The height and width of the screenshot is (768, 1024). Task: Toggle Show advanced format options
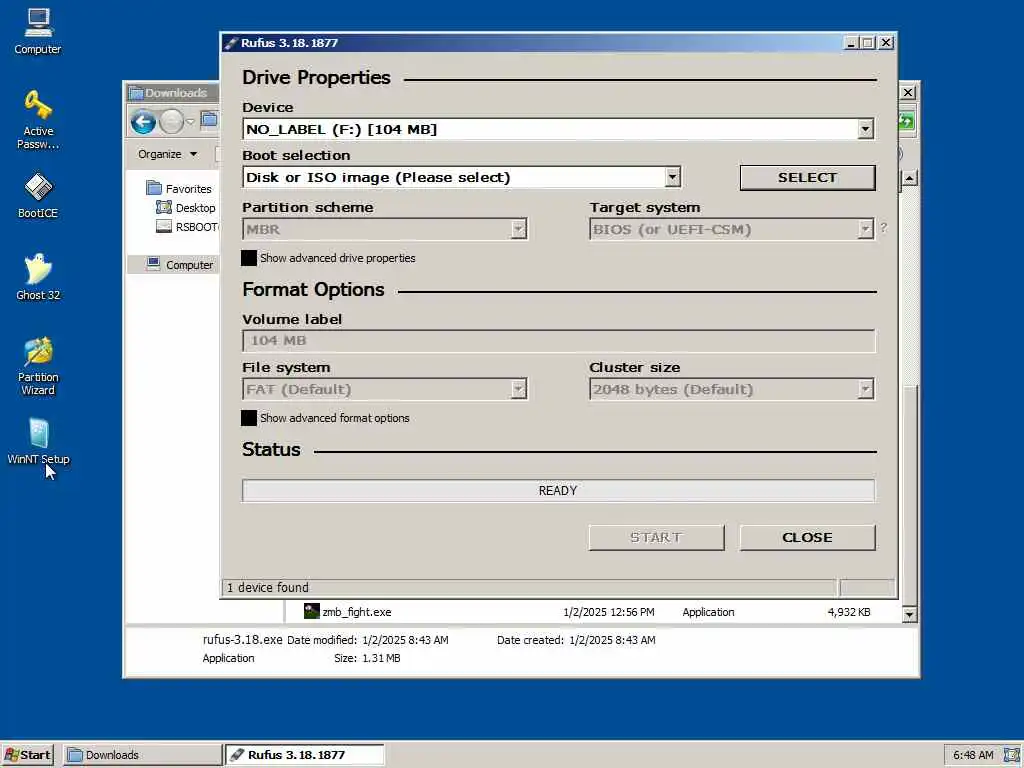pyautogui.click(x=249, y=418)
